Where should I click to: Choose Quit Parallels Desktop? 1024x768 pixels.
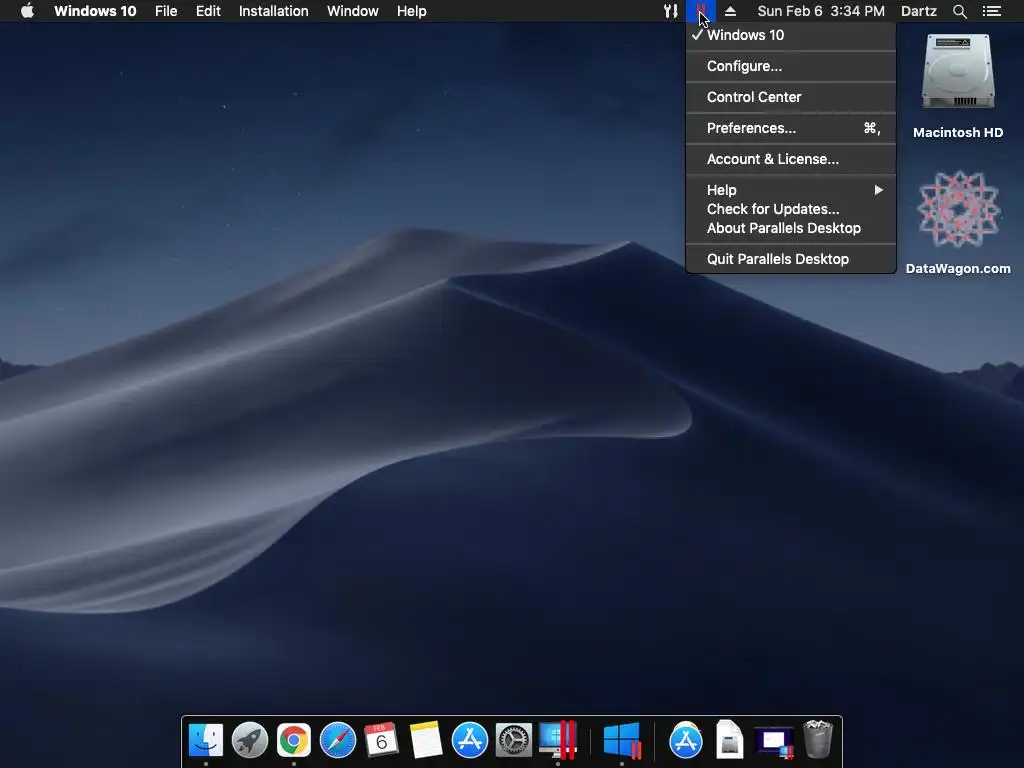[791, 259]
